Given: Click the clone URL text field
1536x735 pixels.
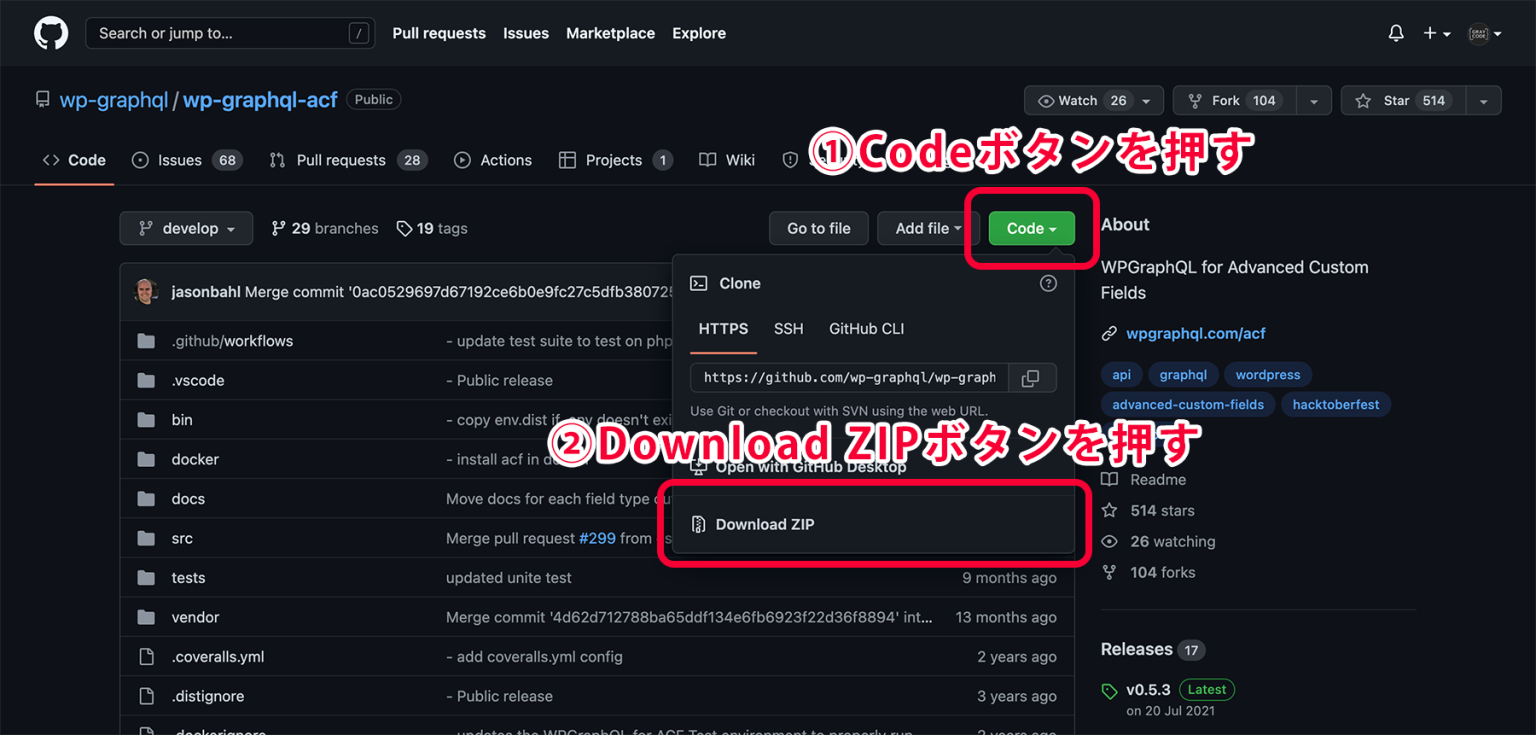Looking at the screenshot, I should click(x=849, y=378).
